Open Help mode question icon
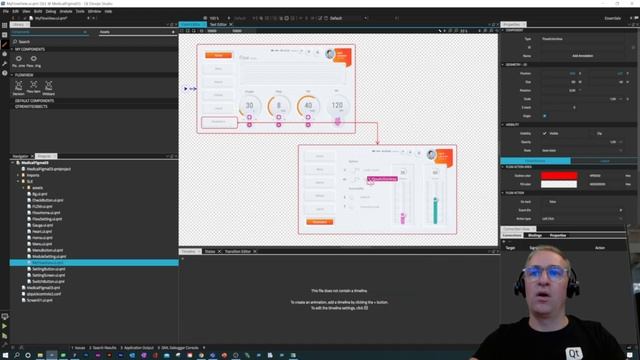This screenshot has height=360, width=640. coord(4,73)
